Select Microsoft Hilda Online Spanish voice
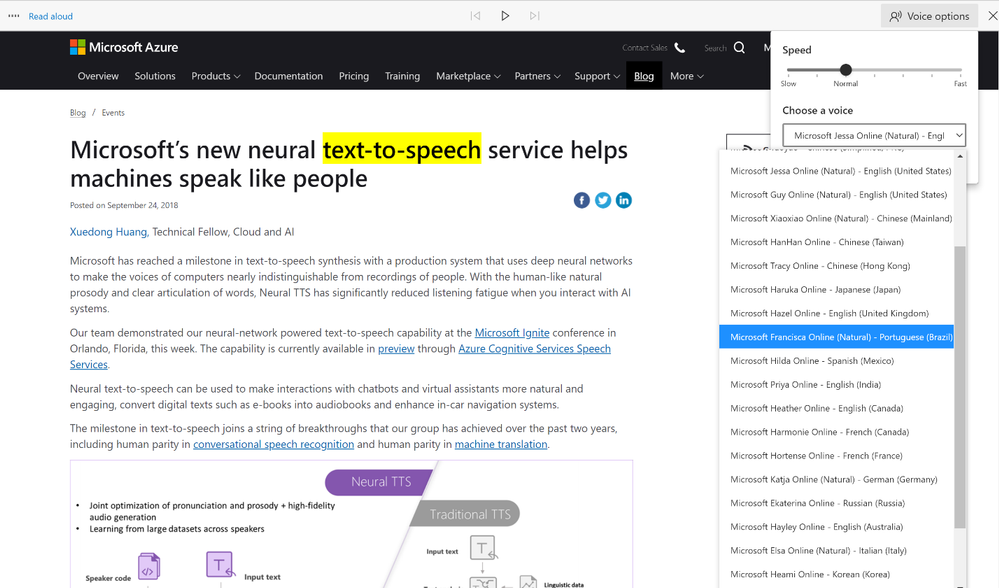This screenshot has width=999, height=588. pos(837,361)
